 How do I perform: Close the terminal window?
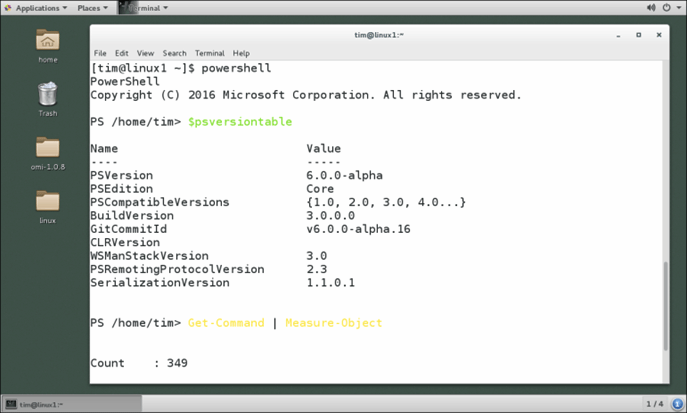659,35
